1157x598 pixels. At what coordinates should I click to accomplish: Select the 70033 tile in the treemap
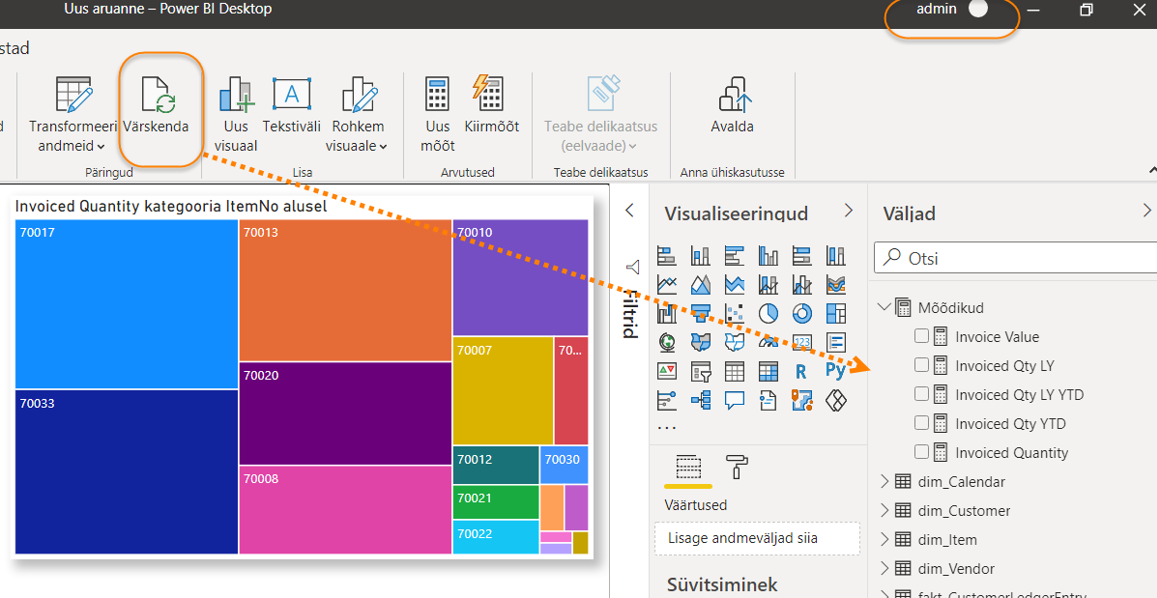pos(126,472)
